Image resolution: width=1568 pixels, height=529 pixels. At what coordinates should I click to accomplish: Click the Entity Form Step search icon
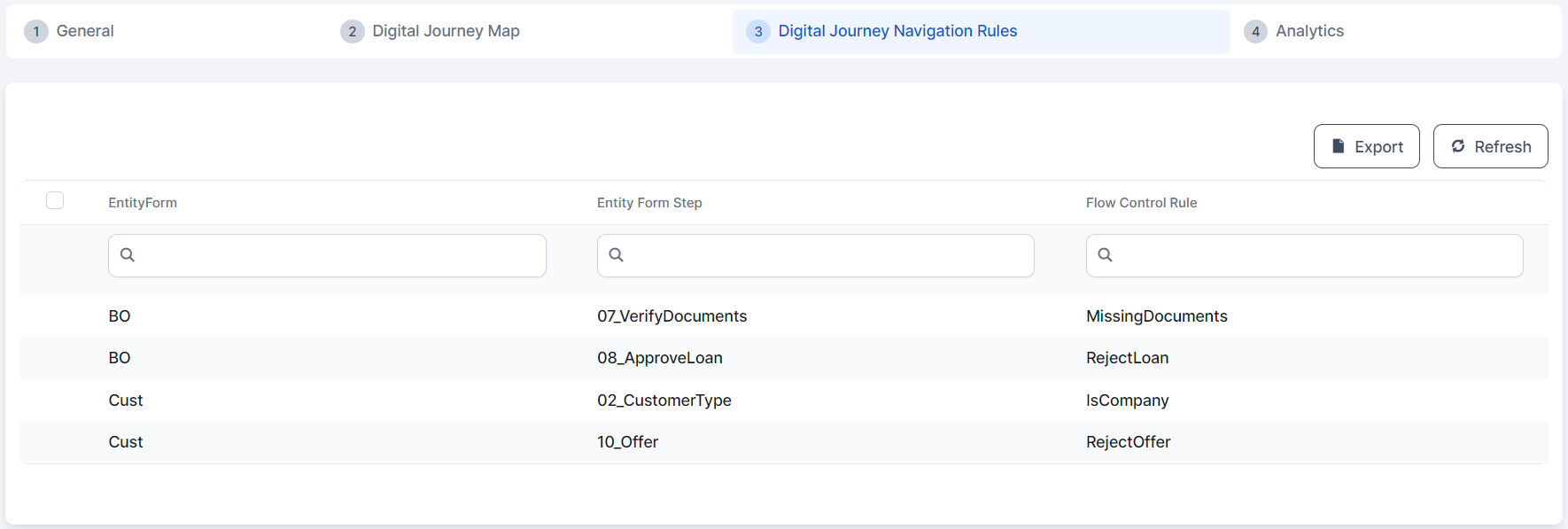pos(617,255)
